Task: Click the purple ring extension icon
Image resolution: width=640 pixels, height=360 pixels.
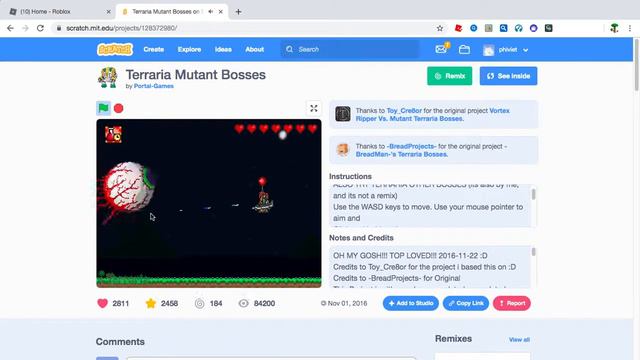Action: (533, 28)
